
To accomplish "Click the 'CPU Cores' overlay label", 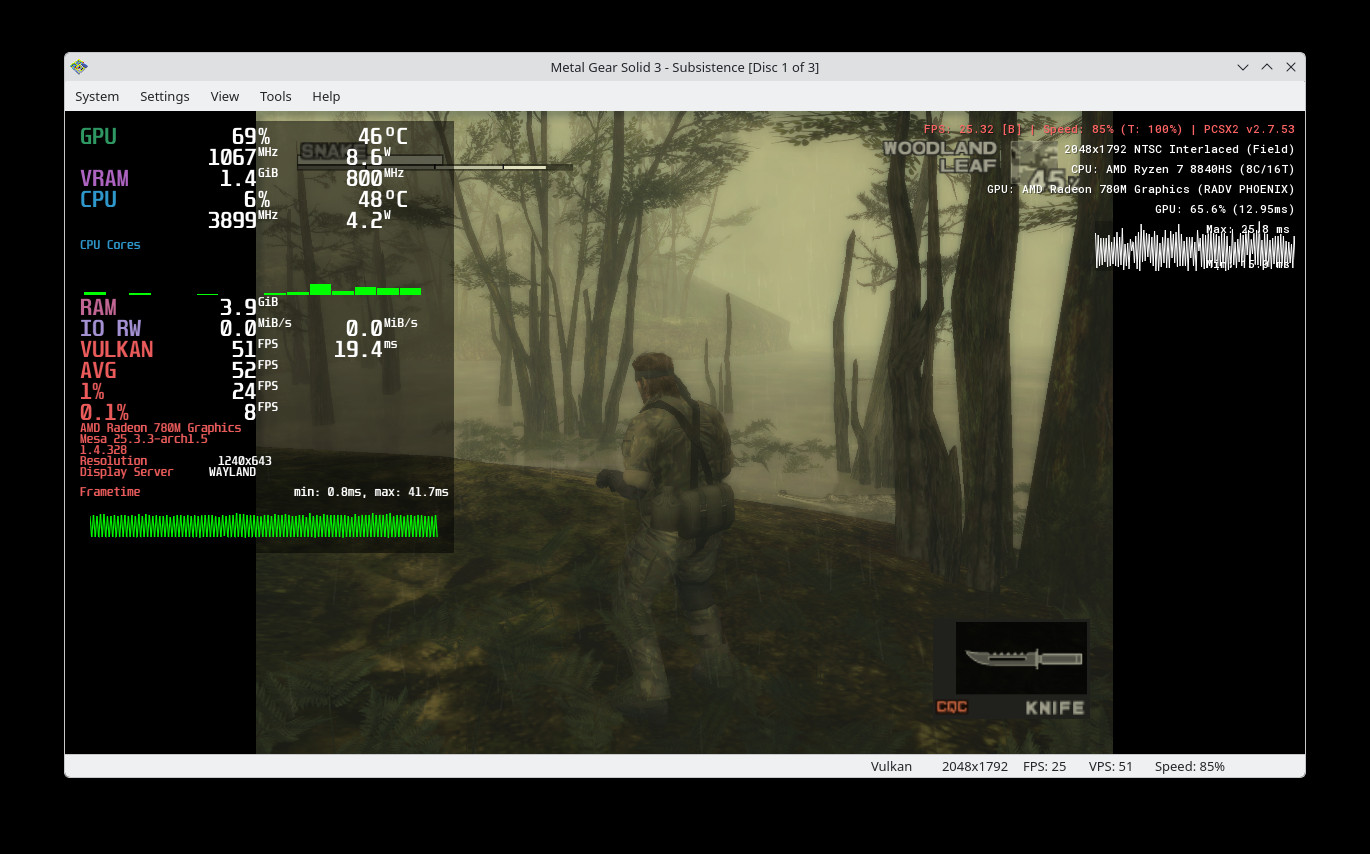I will tap(110, 245).
